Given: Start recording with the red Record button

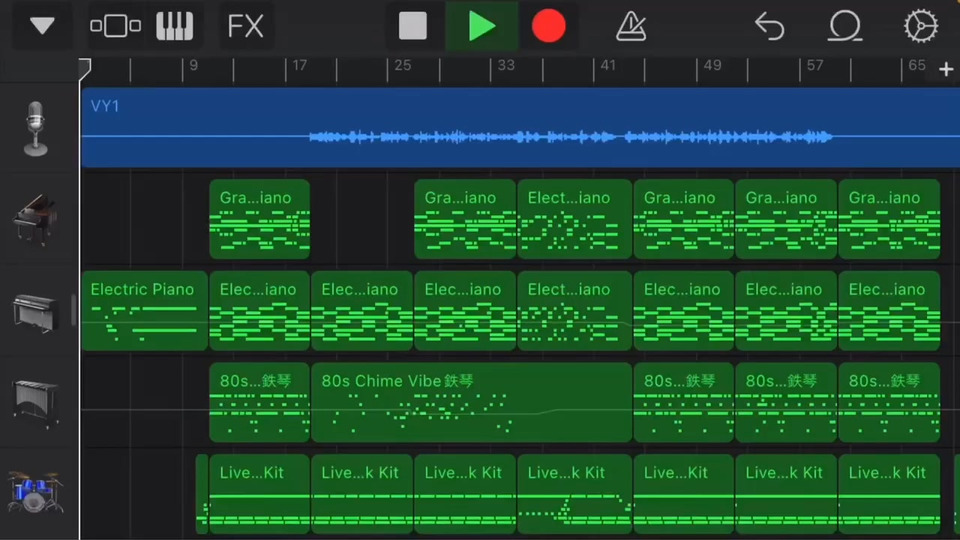Looking at the screenshot, I should pos(548,26).
